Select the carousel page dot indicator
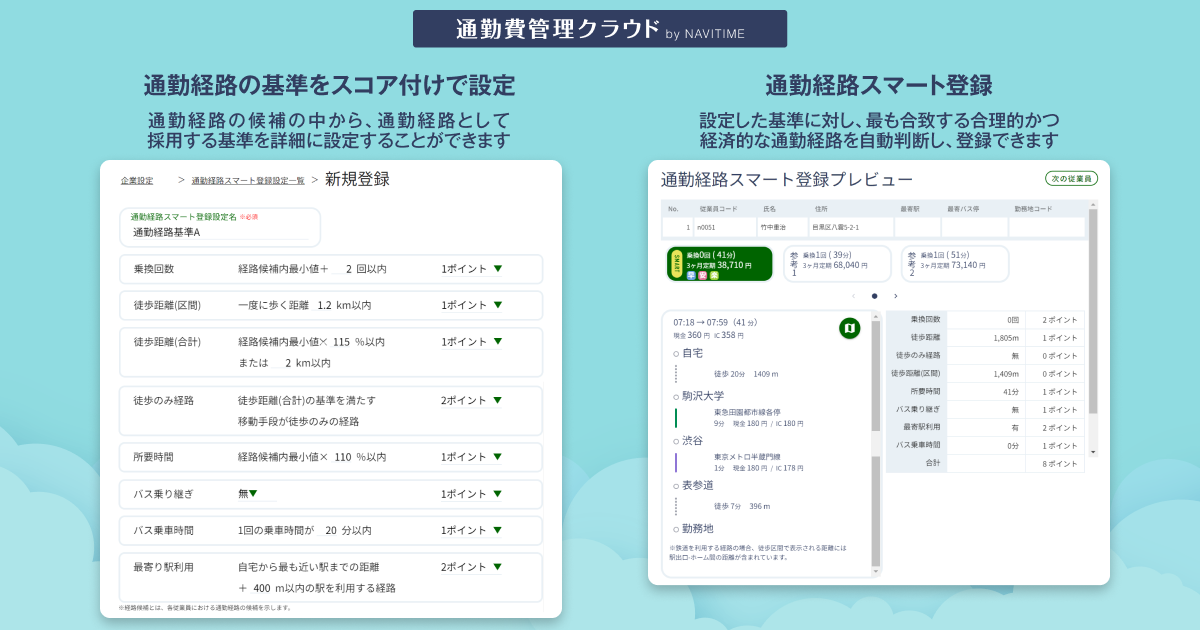 (x=874, y=296)
